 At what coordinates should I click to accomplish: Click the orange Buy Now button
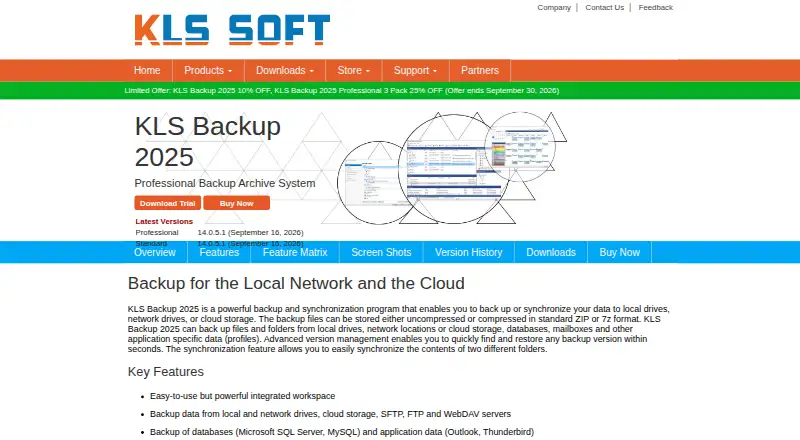(236, 203)
